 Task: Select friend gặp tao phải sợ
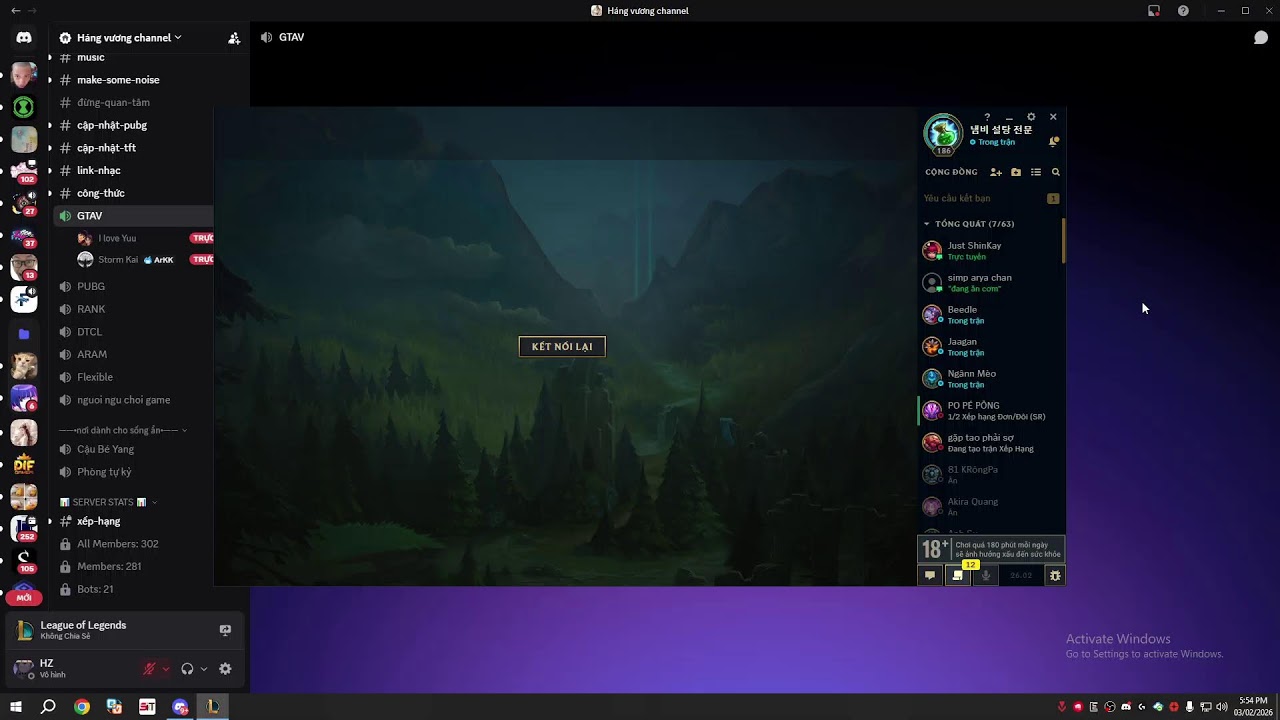990,443
